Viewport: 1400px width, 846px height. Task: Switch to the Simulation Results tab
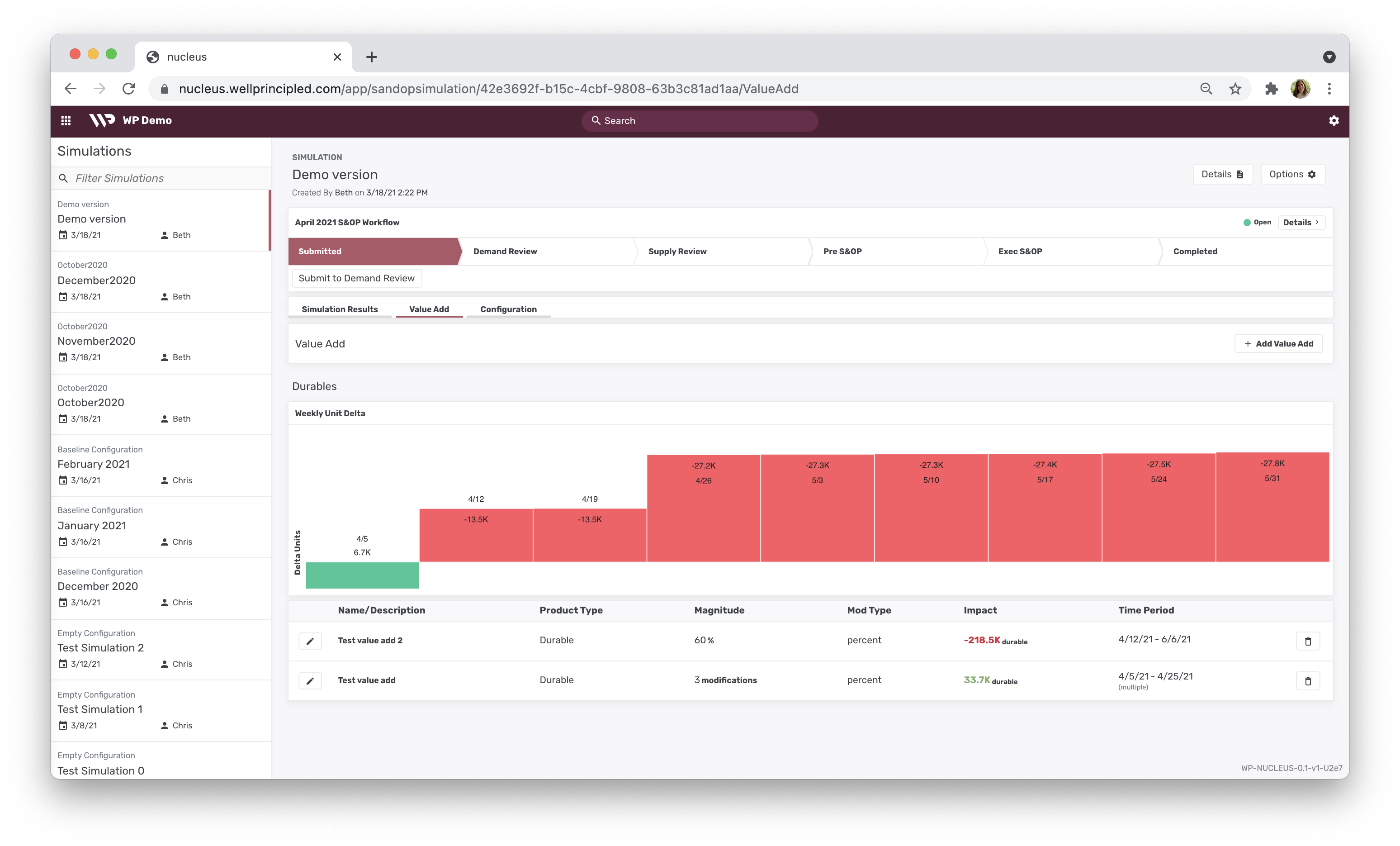[x=339, y=309]
